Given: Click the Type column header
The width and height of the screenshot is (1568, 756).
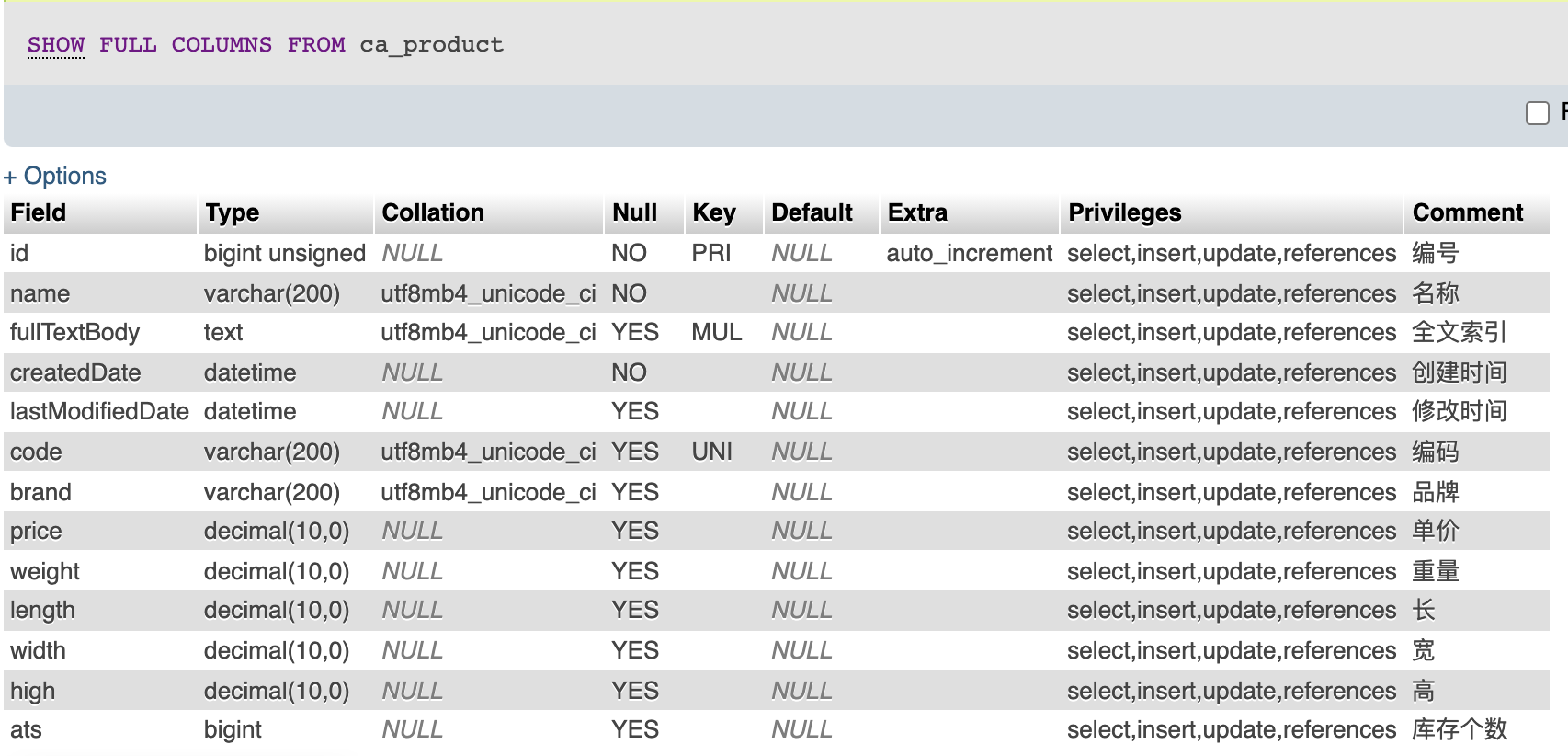Looking at the screenshot, I should [x=233, y=212].
